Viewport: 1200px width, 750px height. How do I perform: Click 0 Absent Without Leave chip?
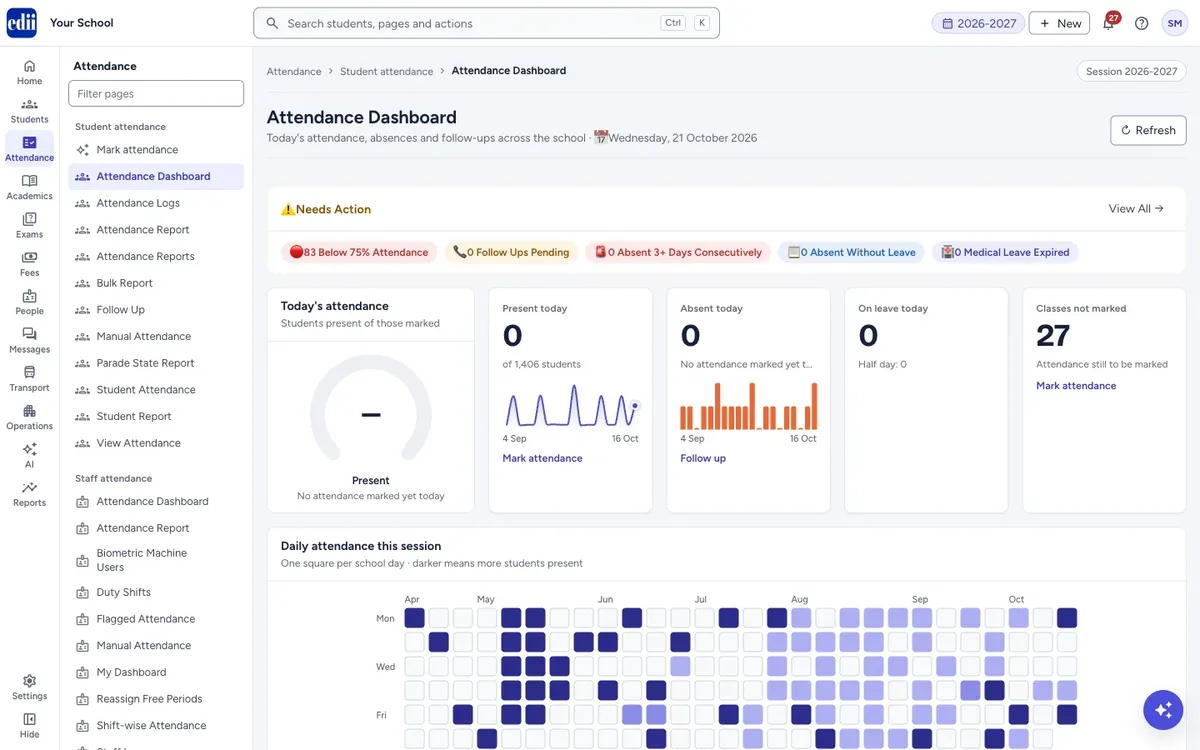coord(851,252)
